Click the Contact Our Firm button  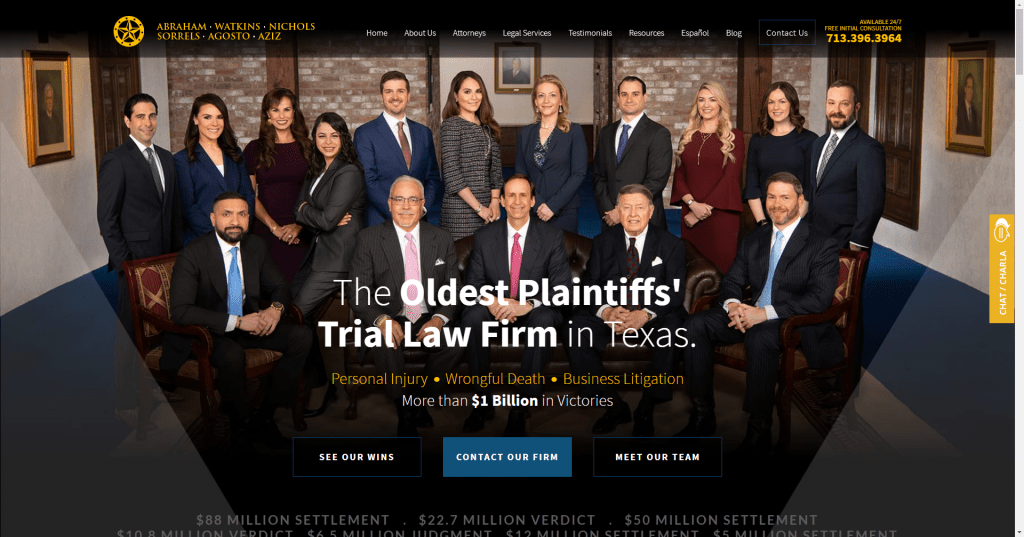pos(507,457)
